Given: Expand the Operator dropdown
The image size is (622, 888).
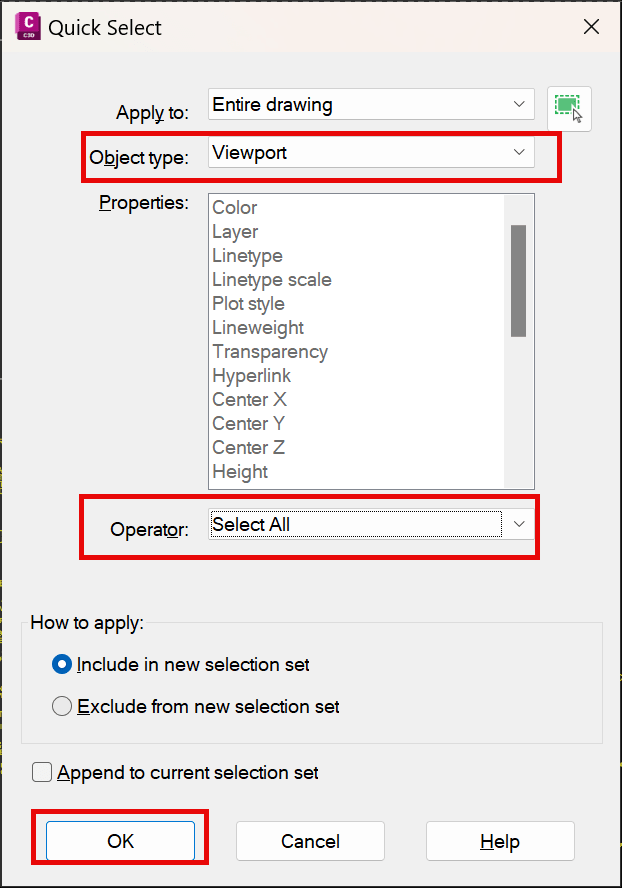Looking at the screenshot, I should point(371,524).
